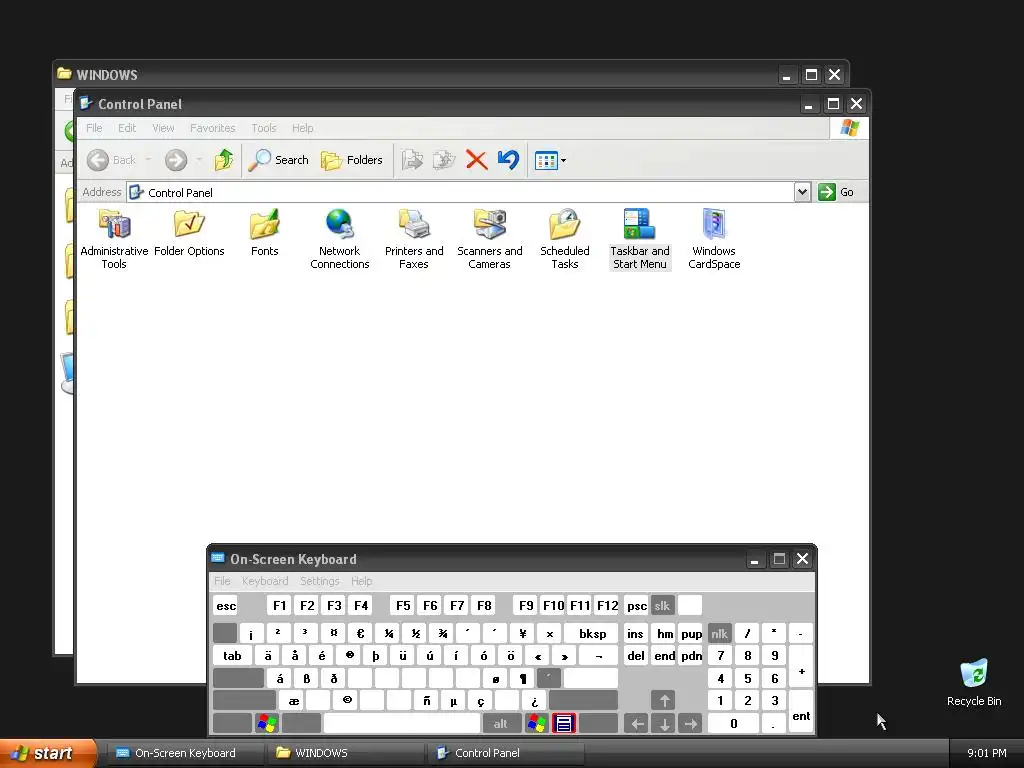Viewport: 1024px width, 768px height.
Task: Click the left arrow key
Action: (636, 723)
